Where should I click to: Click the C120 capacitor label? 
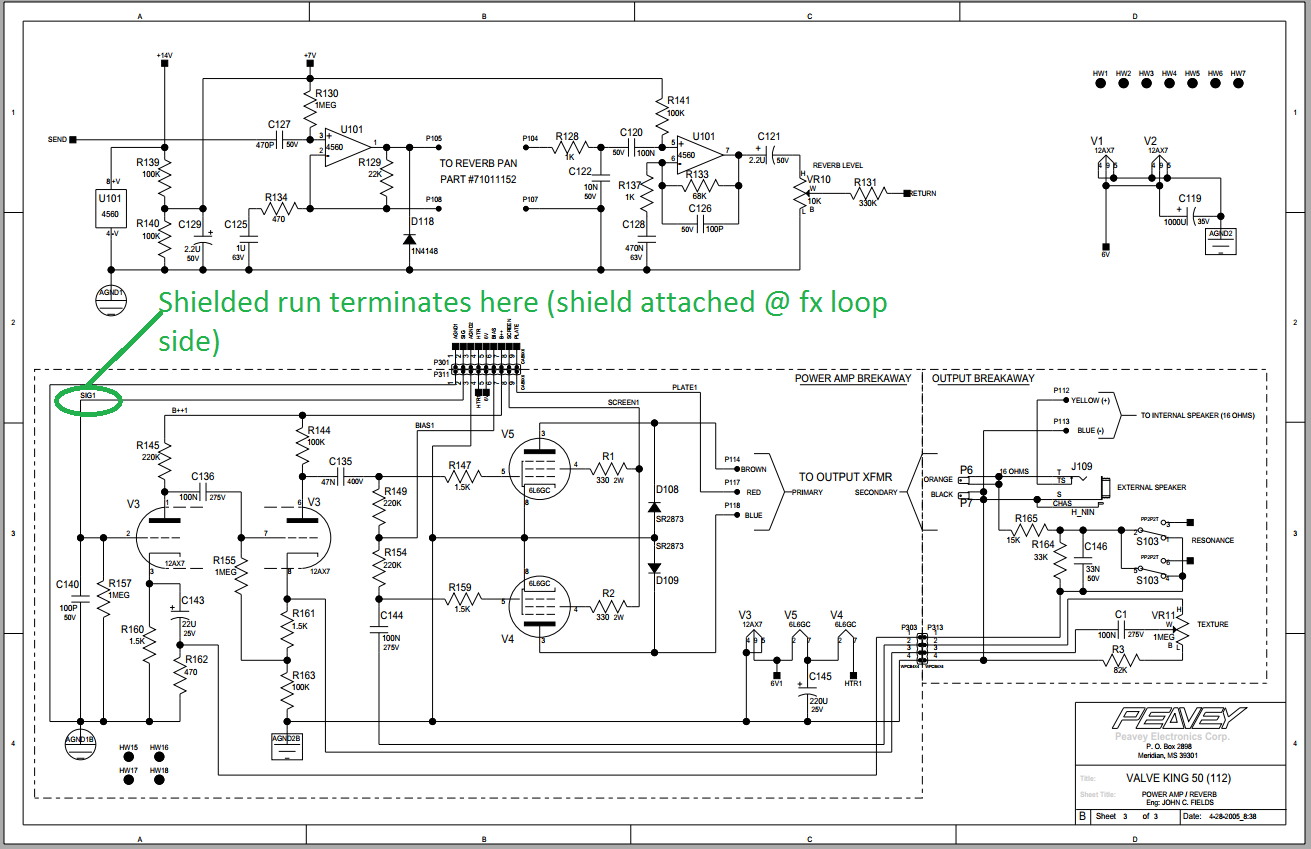tap(631, 132)
